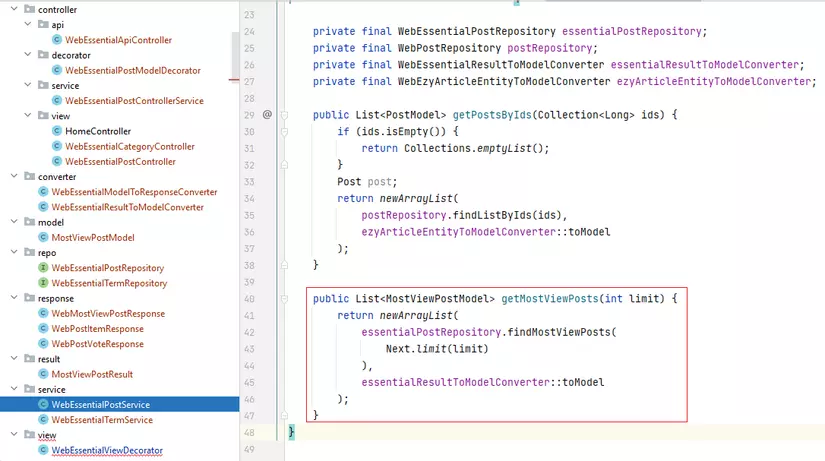Click class icon of WebPostItemResponse
This screenshot has height=461, width=825.
click(43, 329)
